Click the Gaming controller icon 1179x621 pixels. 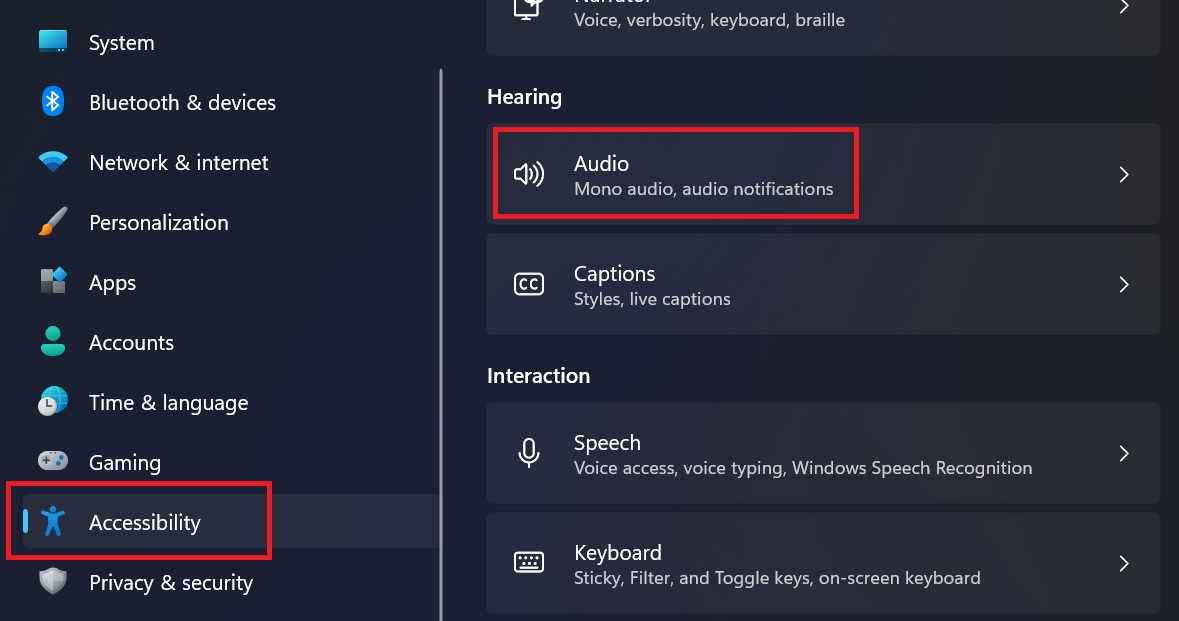coord(53,460)
